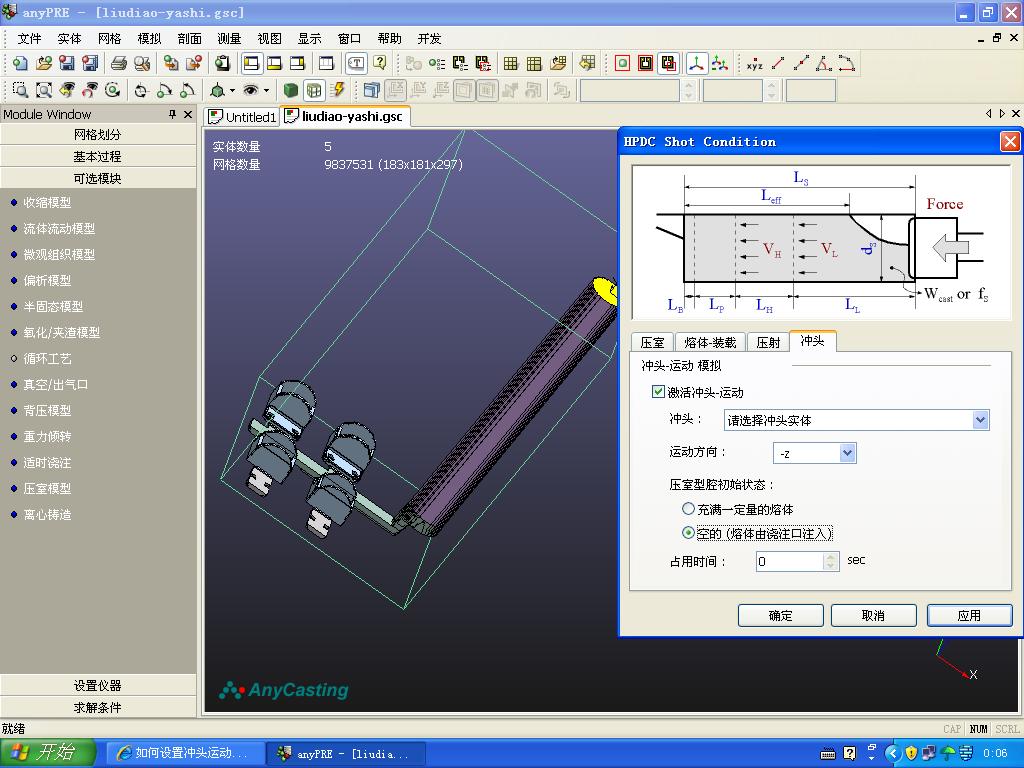Image resolution: width=1024 pixels, height=768 pixels.
Task: Click the arc radius measurement icon
Action: click(847, 63)
